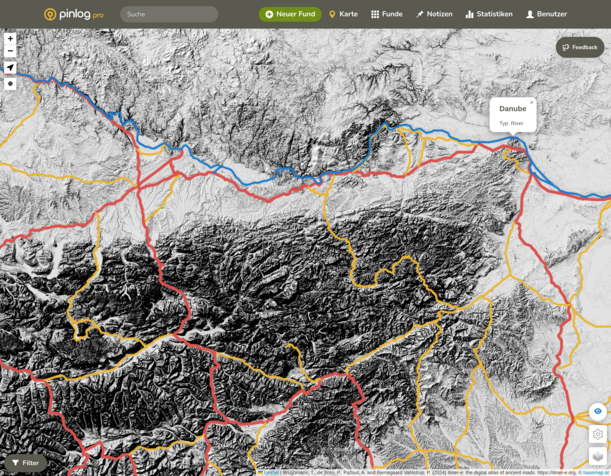Close the Danube popup
The height and width of the screenshot is (476, 611).
click(531, 101)
